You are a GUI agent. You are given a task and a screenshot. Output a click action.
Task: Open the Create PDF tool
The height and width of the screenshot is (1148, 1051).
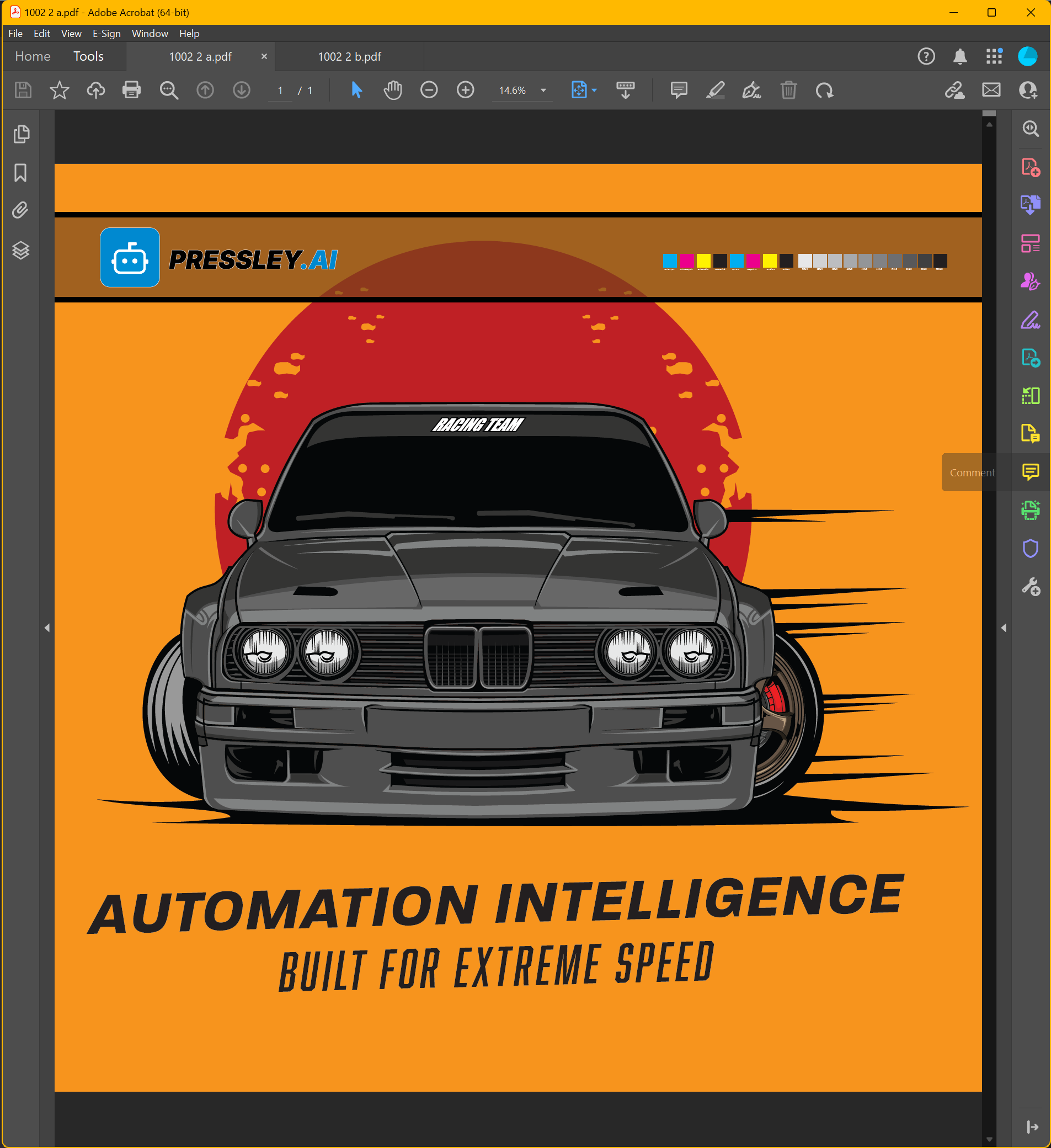click(1031, 167)
